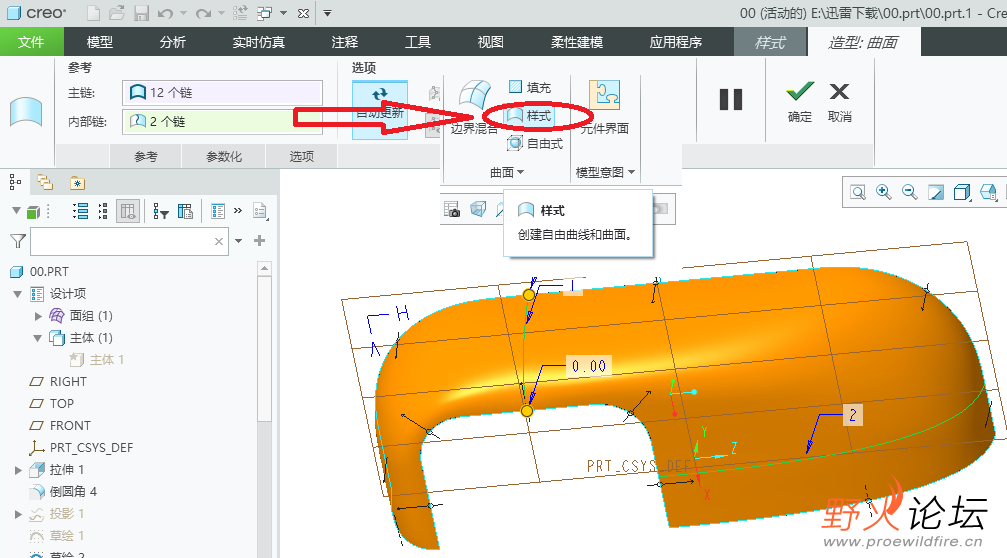Click the Zoom In magnifier icon
The width and height of the screenshot is (1007, 558).
pos(884,192)
